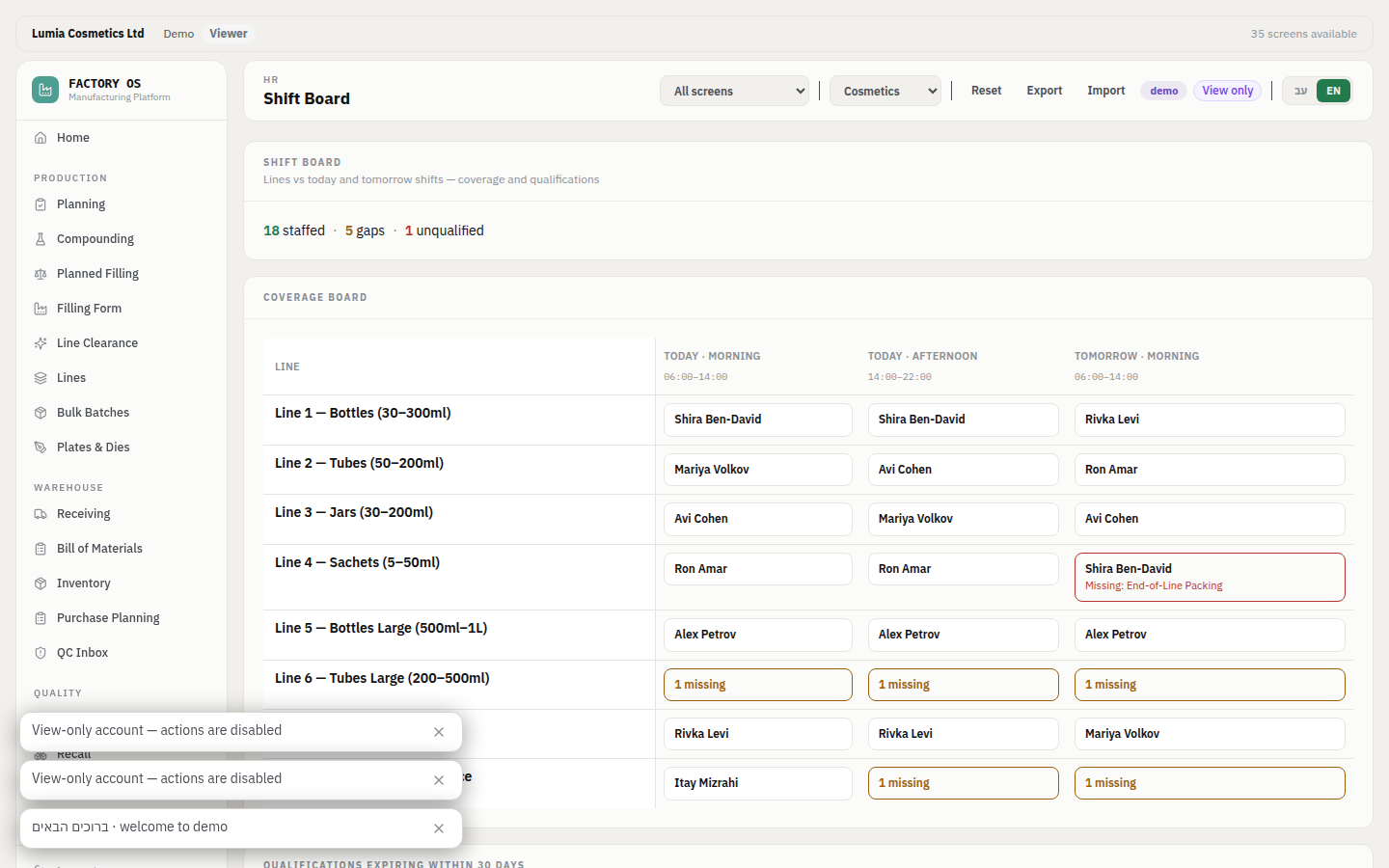Click the demo badge in header
Viewport: 1389px width, 868px height.
pyautogui.click(x=1164, y=91)
